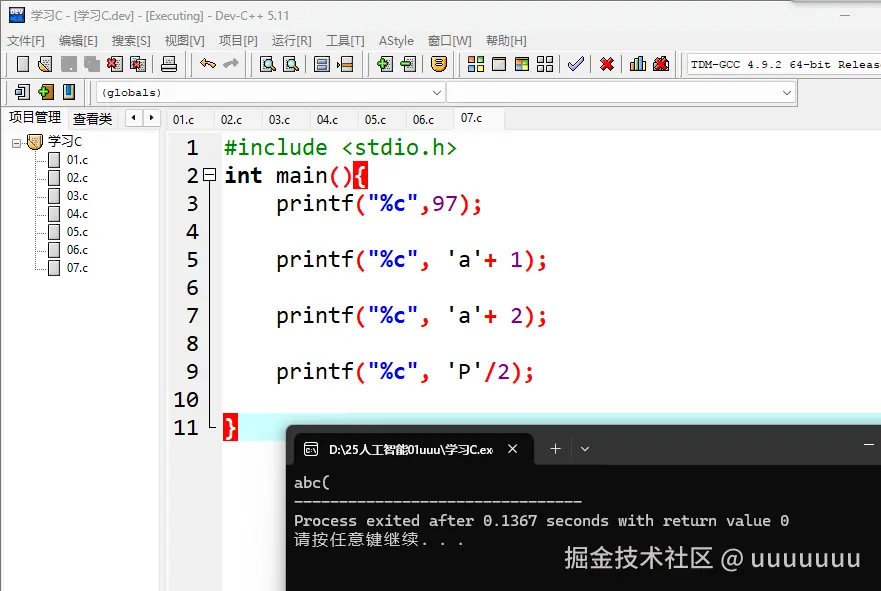Click the Replace magnifier icon
Viewport: 881px width, 591px height.
pos(291,64)
